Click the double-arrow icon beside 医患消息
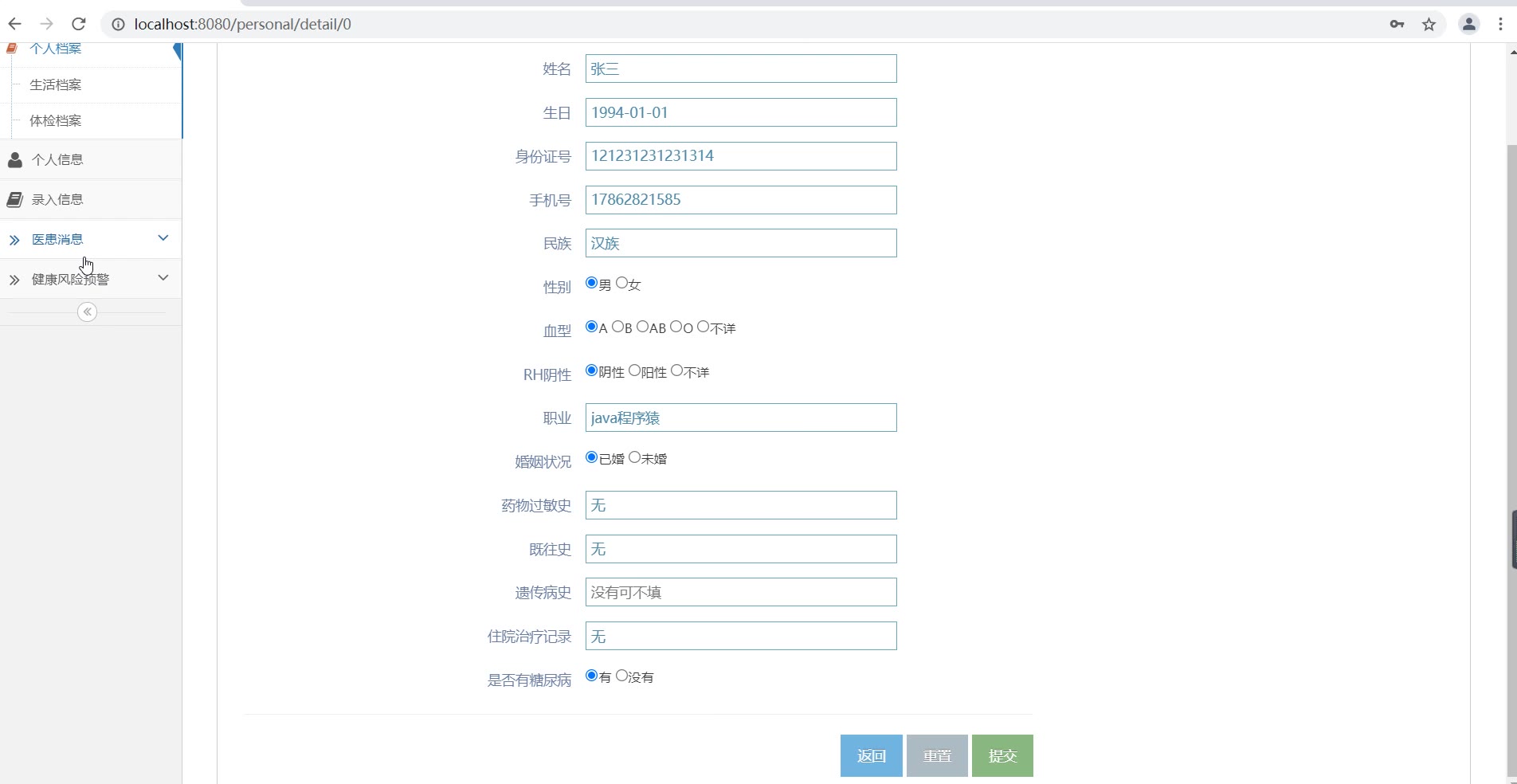The width and height of the screenshot is (1517, 784). coord(14,240)
